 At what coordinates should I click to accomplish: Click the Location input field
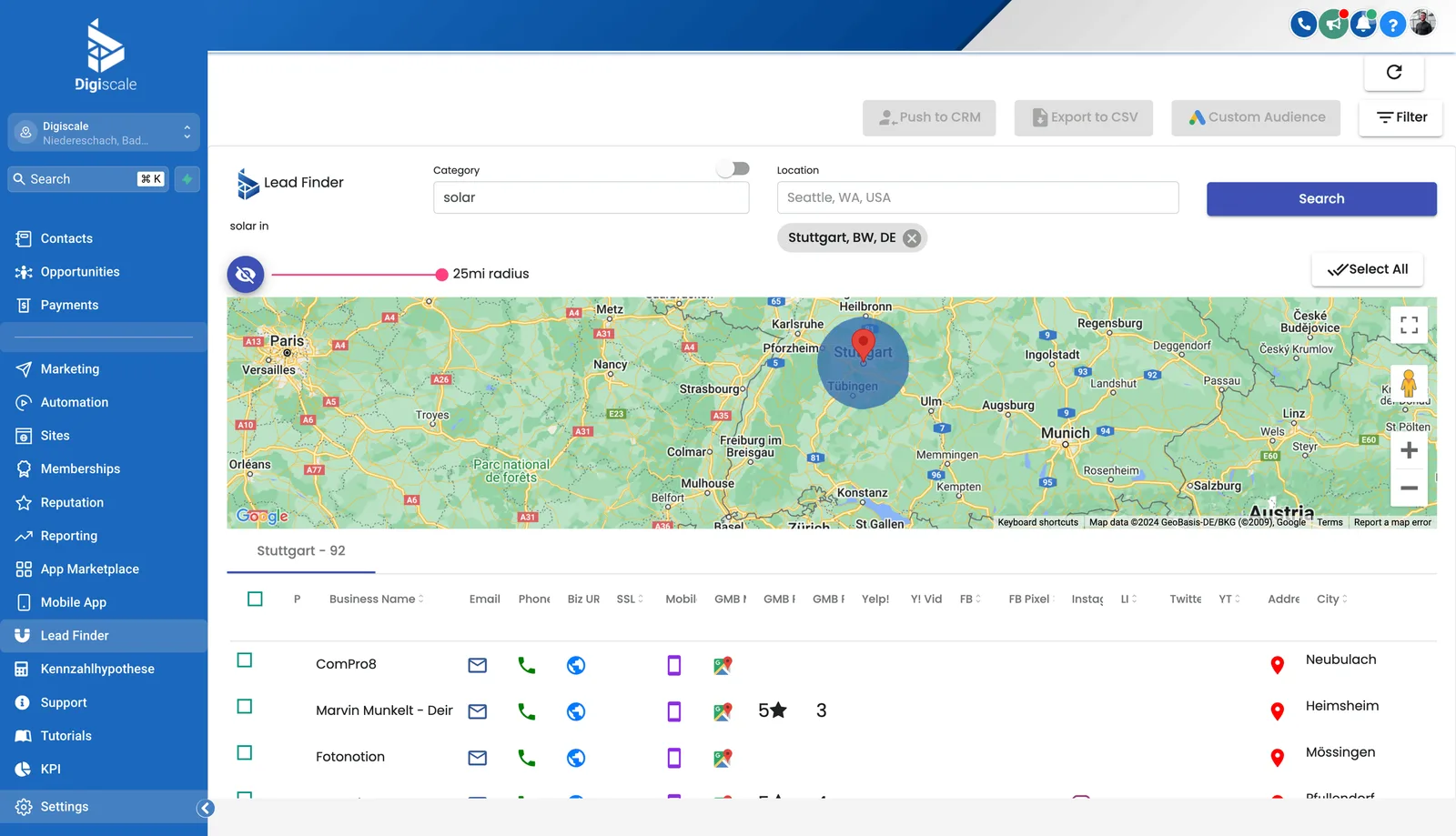(977, 197)
